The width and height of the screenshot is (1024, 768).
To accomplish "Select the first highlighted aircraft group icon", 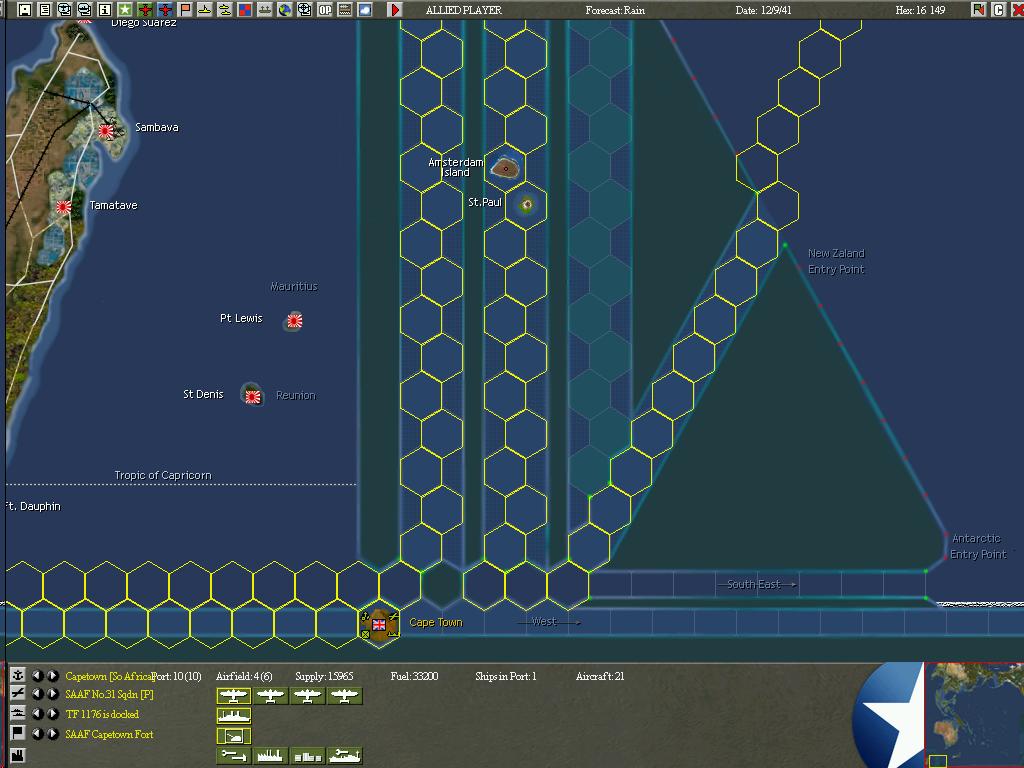I will pos(234,696).
